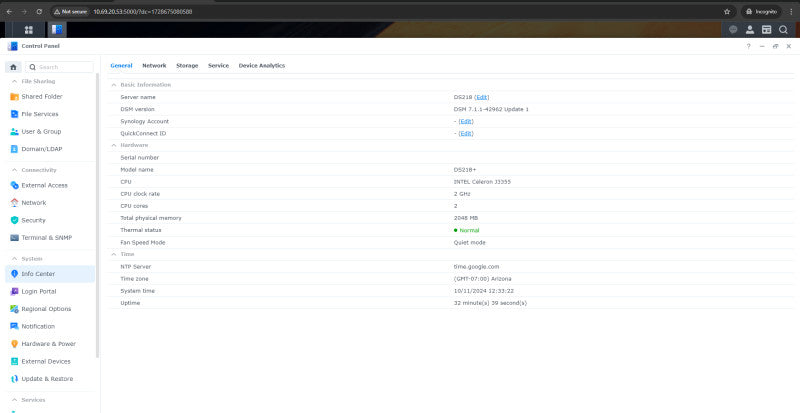800x413 pixels.
Task: Click the Incognito indicator button
Action: (761, 11)
